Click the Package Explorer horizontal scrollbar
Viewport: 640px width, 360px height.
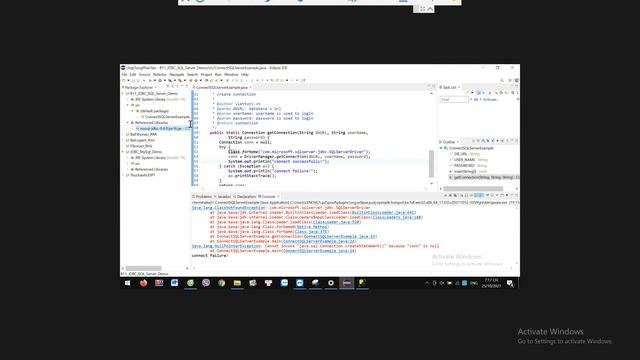pos(143,268)
